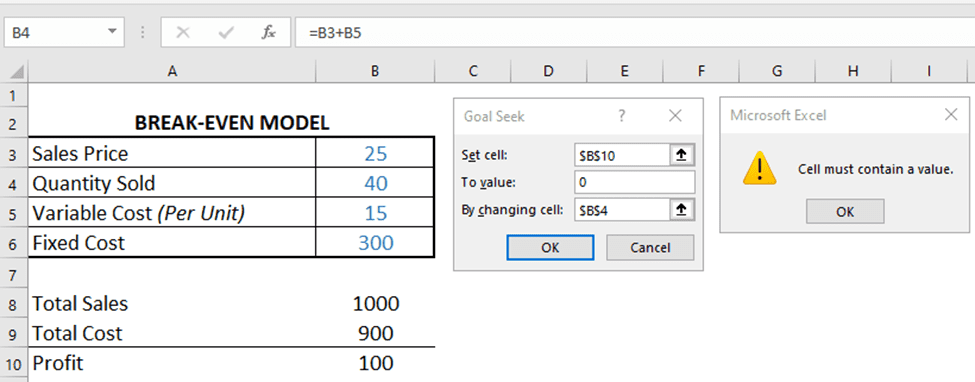Select column A header

(172, 72)
